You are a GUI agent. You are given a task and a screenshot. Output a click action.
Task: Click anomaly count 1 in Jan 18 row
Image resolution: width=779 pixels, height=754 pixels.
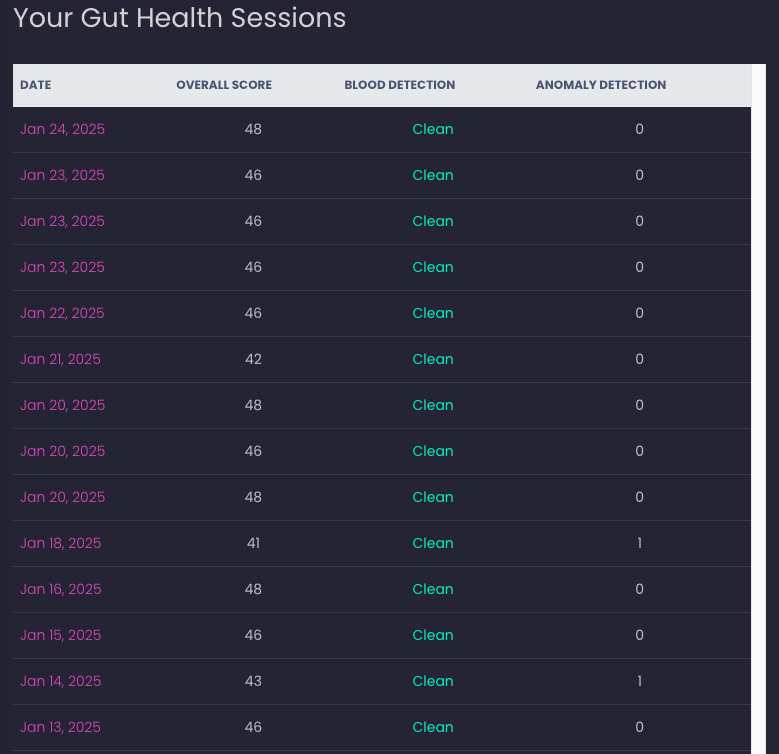(x=639, y=543)
